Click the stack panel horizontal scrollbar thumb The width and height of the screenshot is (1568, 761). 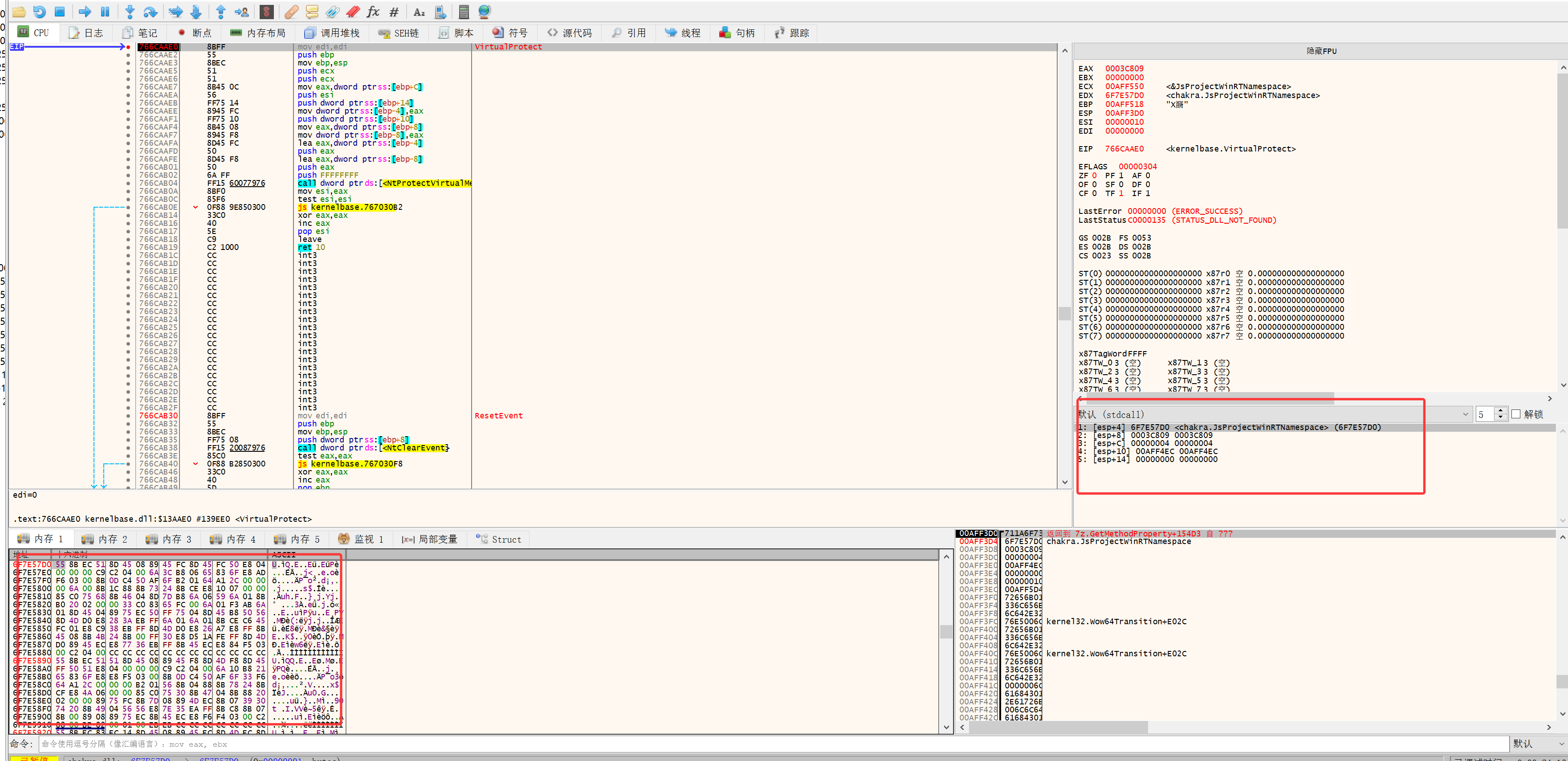pos(1058,727)
